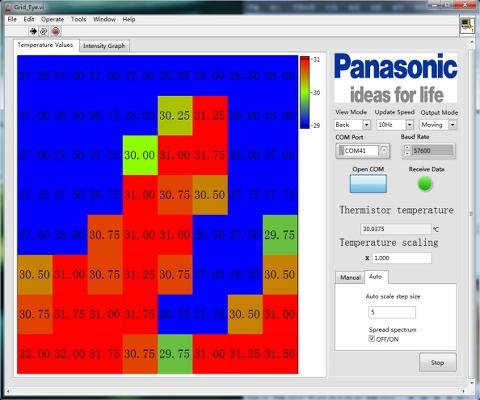The width and height of the screenshot is (480, 400).
Task: Open the COM Port selector arrow
Action: pyautogui.click(x=384, y=150)
